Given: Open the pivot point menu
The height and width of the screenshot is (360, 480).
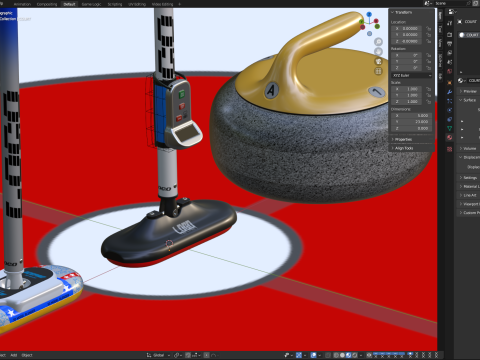Looking at the screenshot, I should (178, 355).
